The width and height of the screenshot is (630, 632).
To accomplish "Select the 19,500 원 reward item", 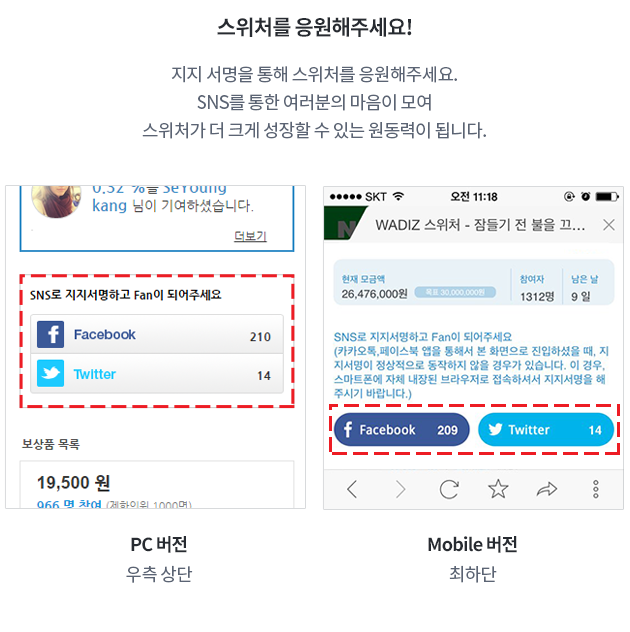I will click(x=157, y=484).
